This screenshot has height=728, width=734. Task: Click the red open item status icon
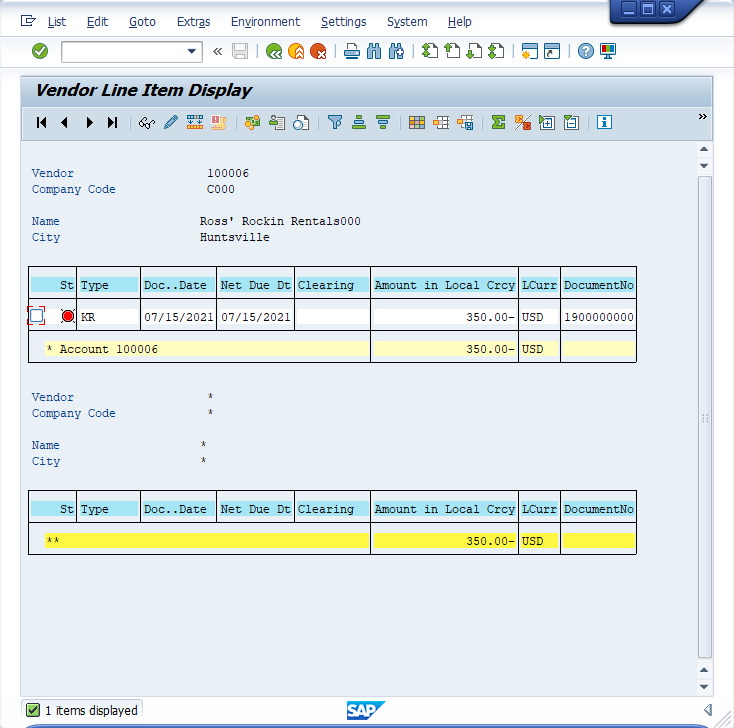point(68,316)
